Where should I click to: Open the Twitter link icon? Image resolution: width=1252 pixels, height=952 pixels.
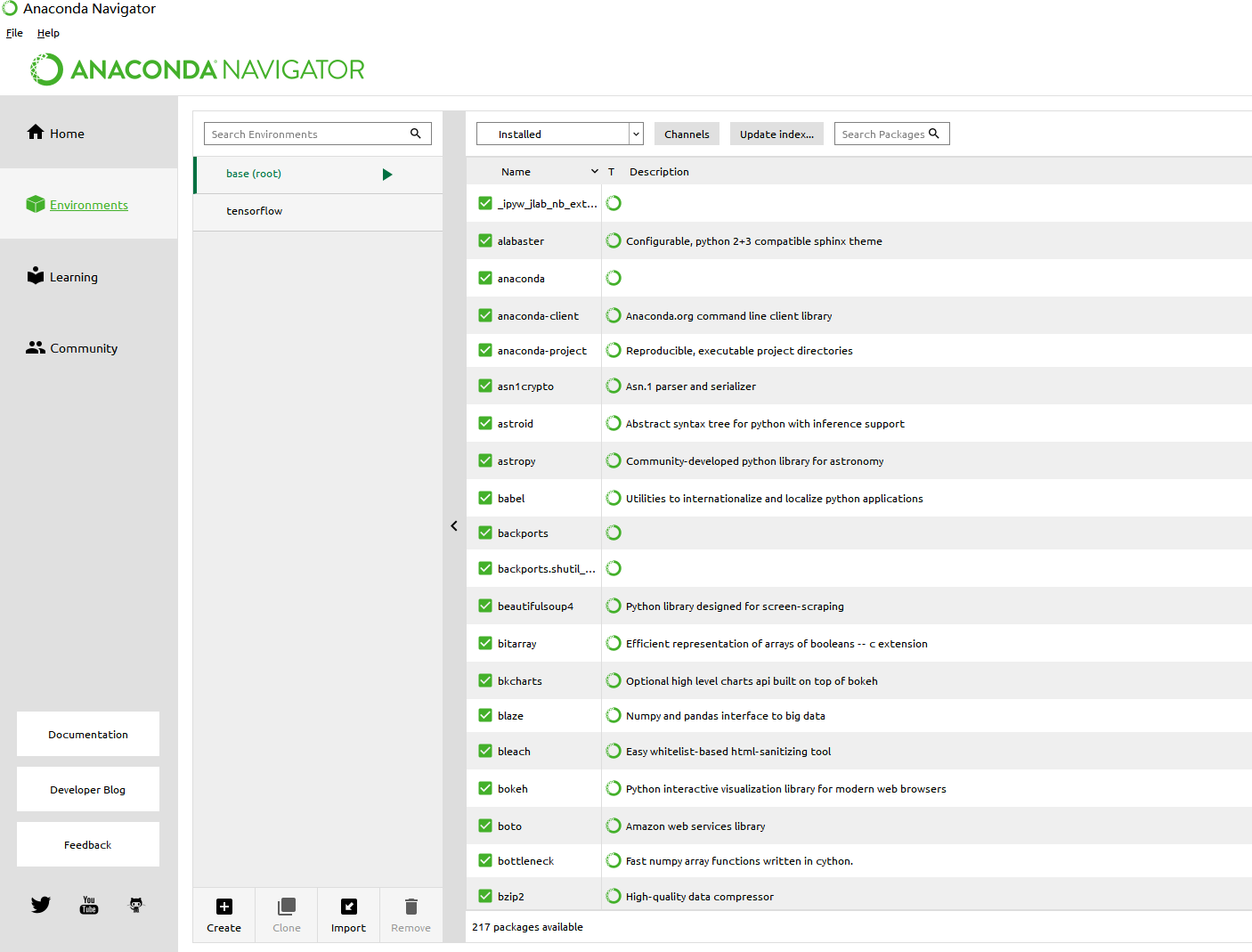(x=41, y=905)
